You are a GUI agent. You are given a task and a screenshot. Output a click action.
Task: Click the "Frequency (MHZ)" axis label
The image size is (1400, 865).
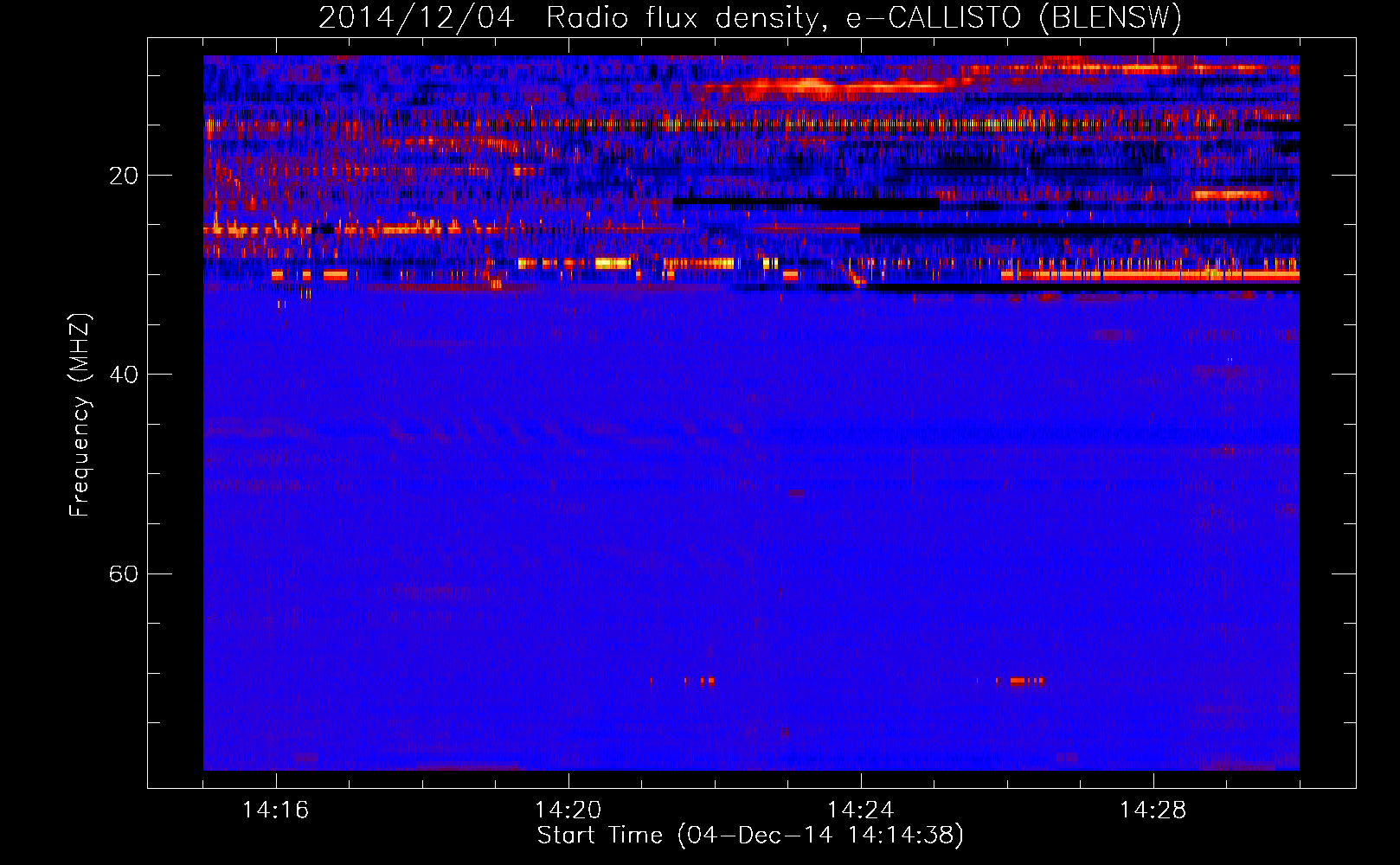click(79, 415)
